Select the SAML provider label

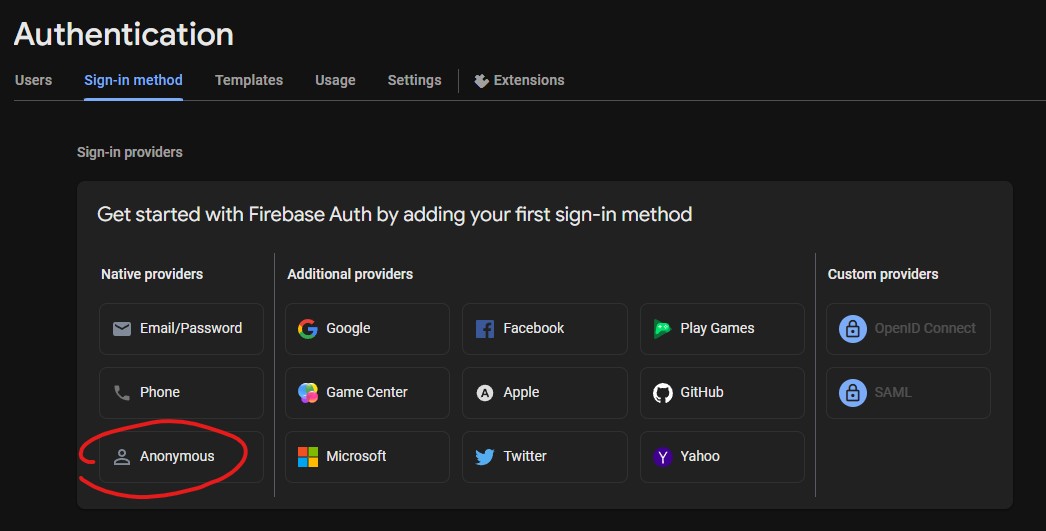tap(893, 392)
